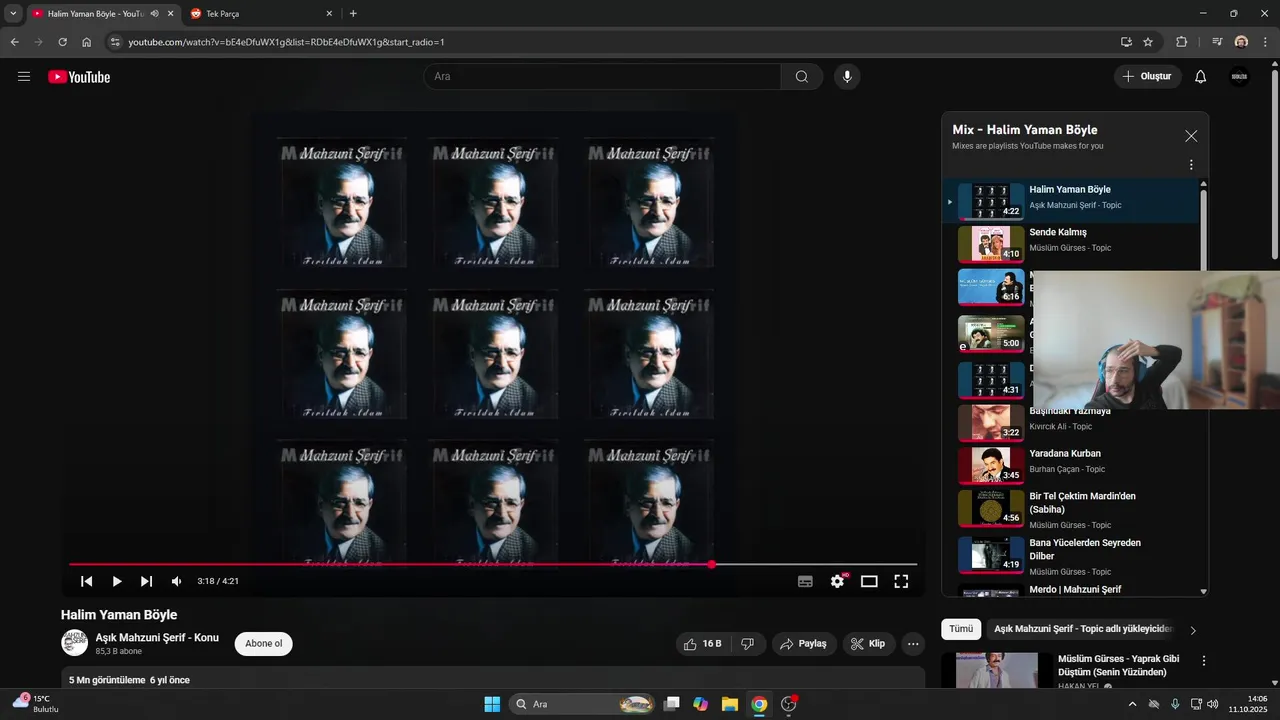Mute the video with the speaker icon
Viewport: 1280px width, 720px height.
pos(177,581)
